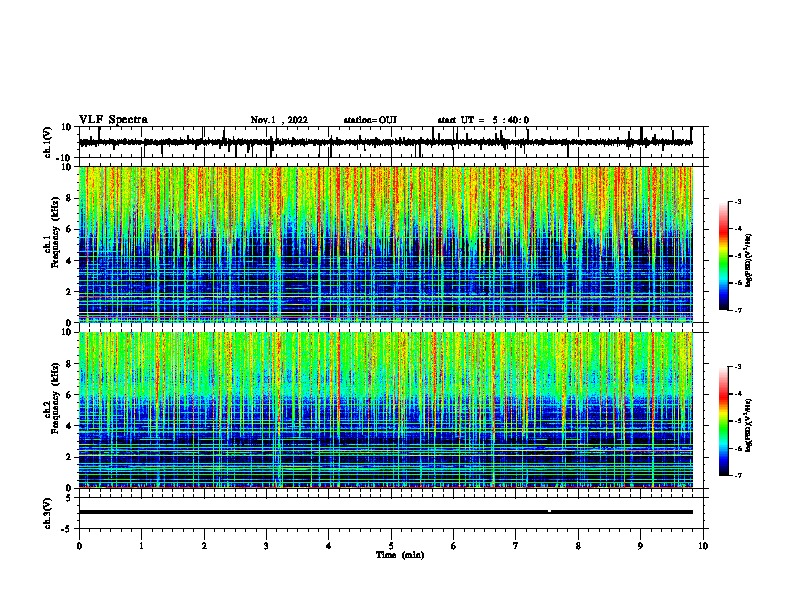Click the ch.1 spectrogram panel
The height and width of the screenshot is (612, 792).
point(386,244)
